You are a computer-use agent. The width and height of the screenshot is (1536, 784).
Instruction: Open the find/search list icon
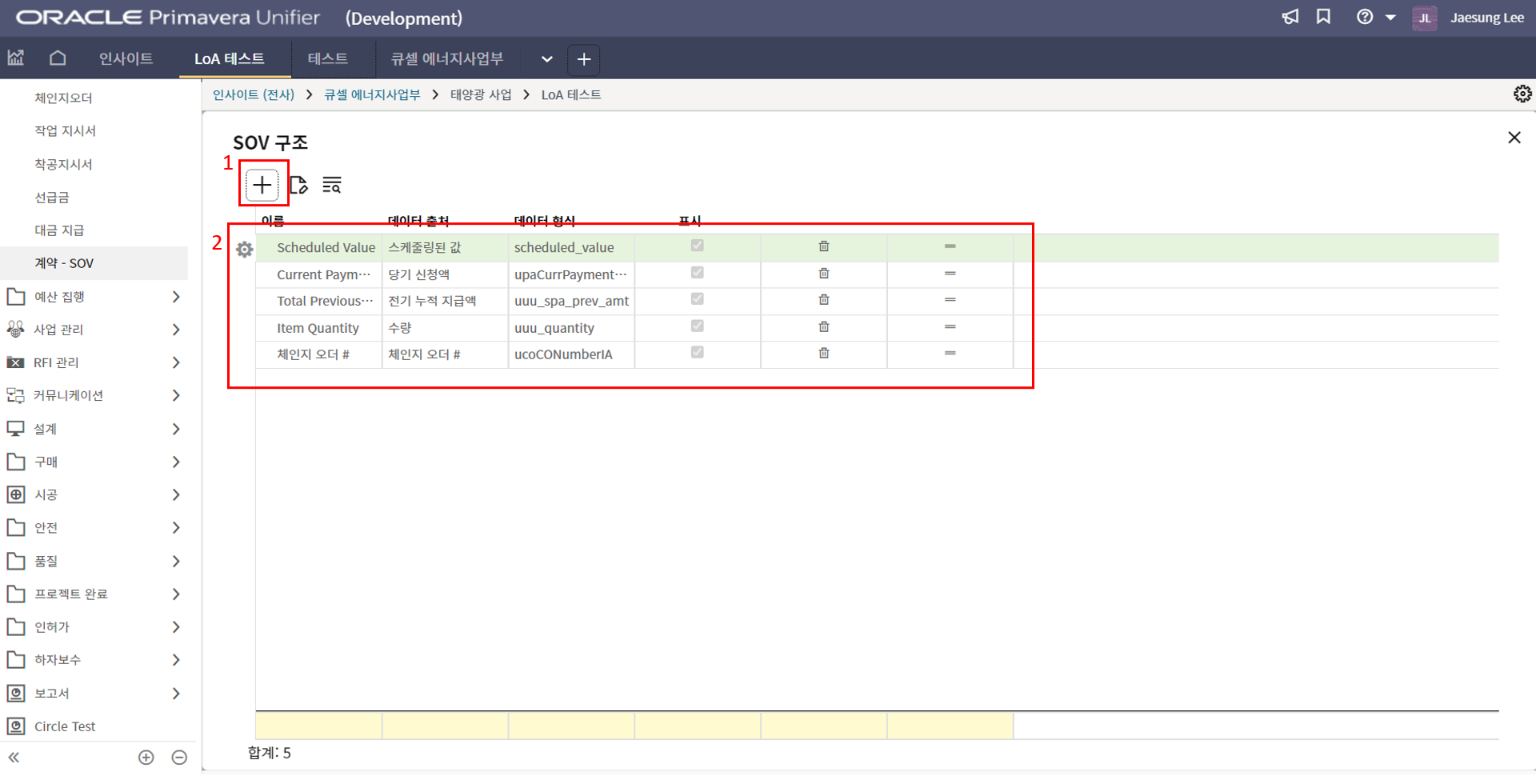[x=331, y=186]
